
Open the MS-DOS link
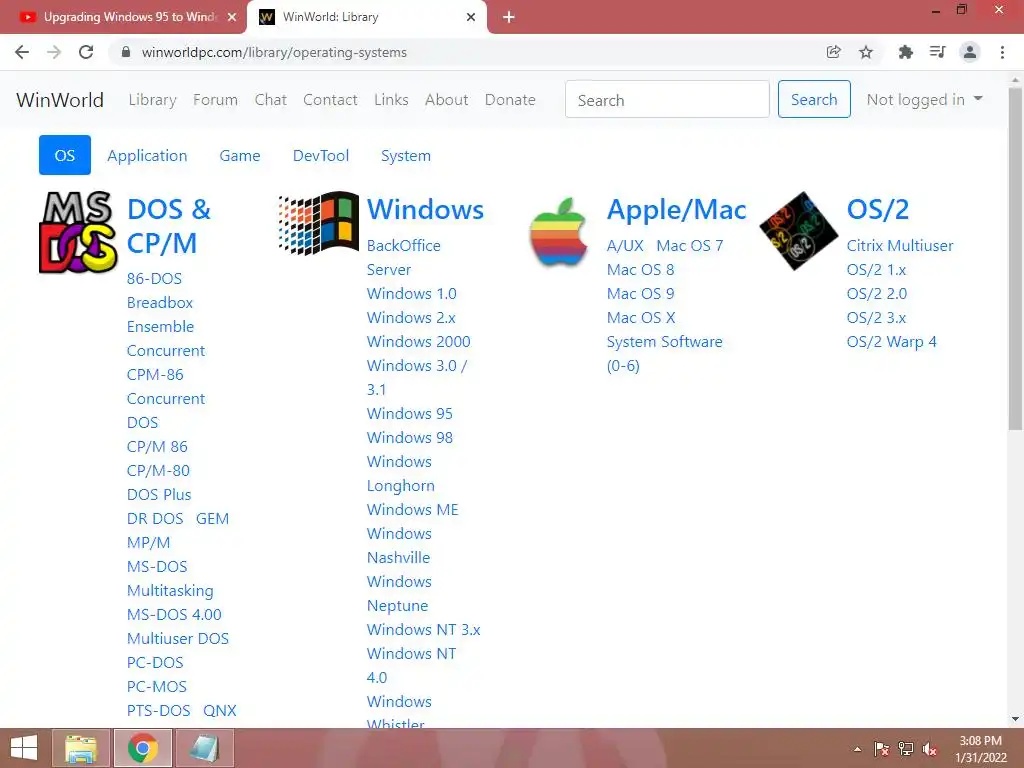(157, 566)
